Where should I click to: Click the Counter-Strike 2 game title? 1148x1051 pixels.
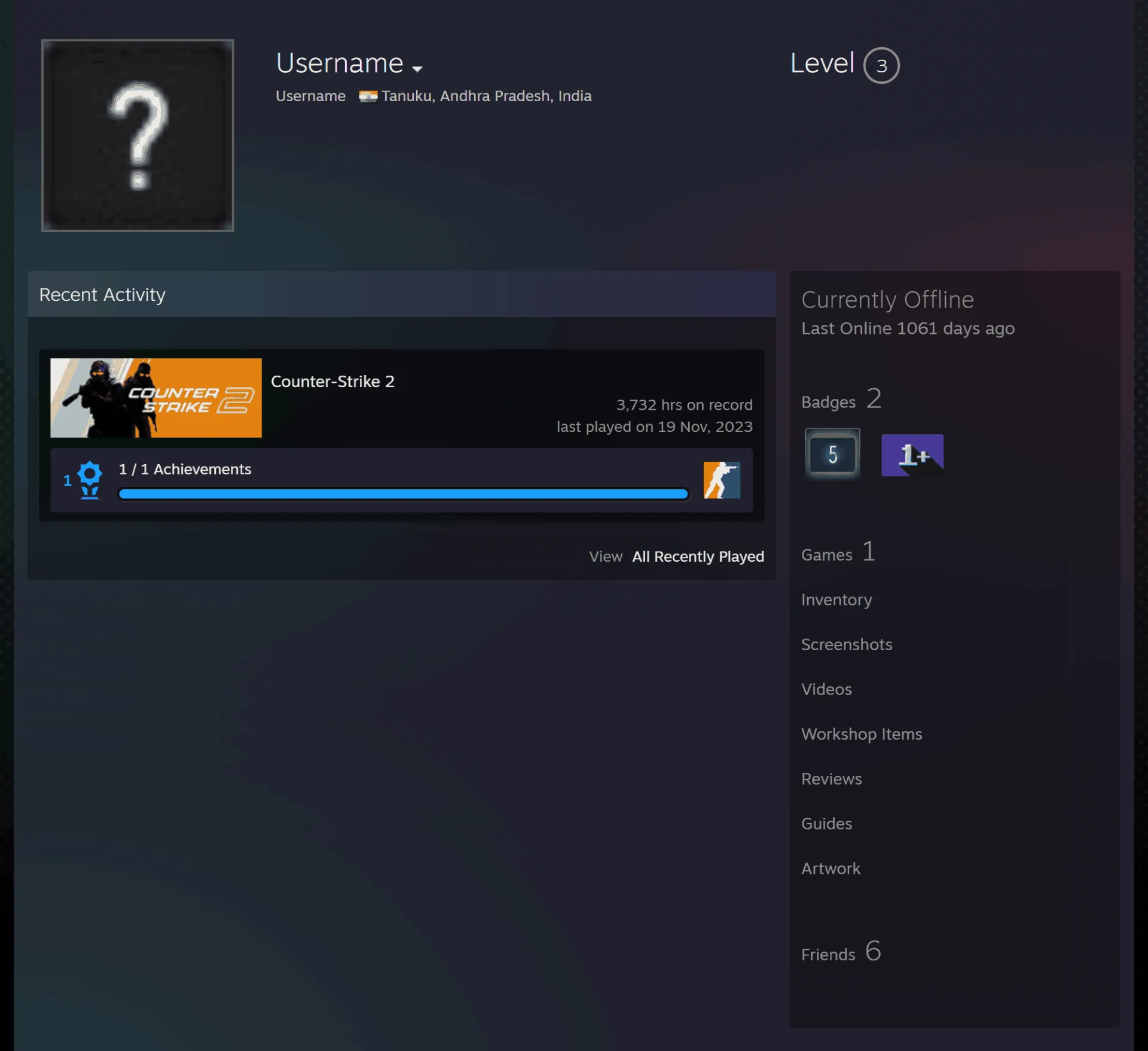click(332, 381)
